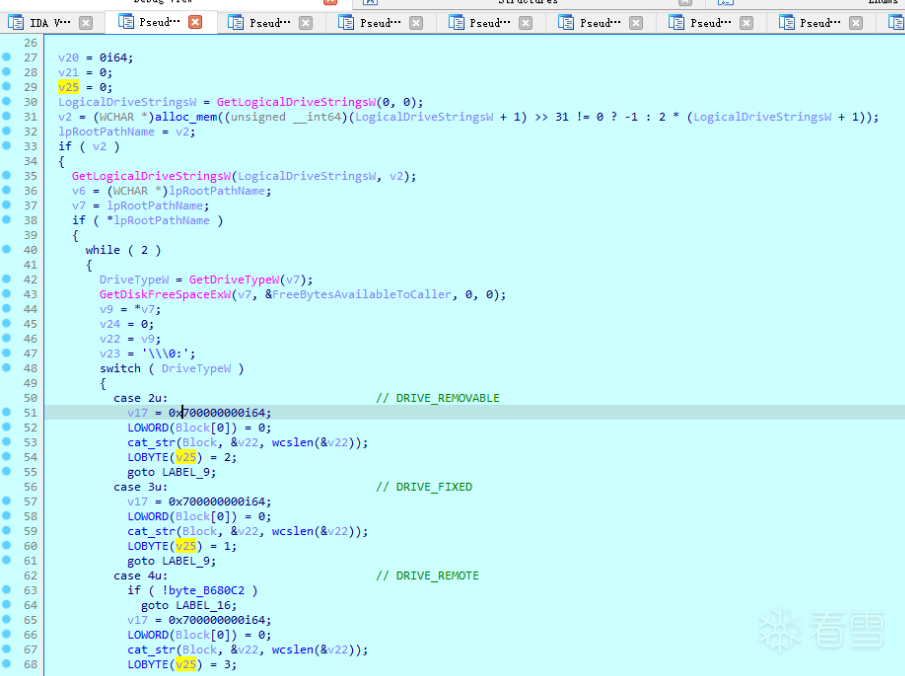Image resolution: width=905 pixels, height=676 pixels.
Task: Click constant 0x700000000i64 on line 65
Action: 219,620
